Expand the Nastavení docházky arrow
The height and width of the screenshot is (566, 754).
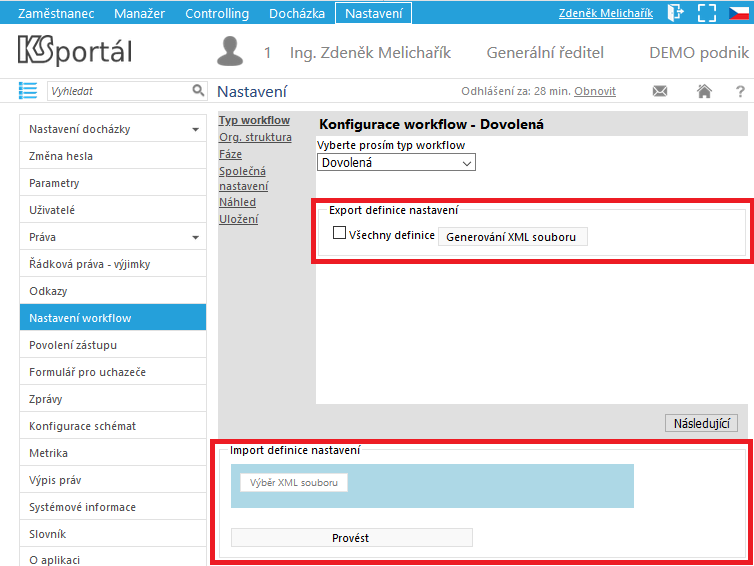click(195, 129)
